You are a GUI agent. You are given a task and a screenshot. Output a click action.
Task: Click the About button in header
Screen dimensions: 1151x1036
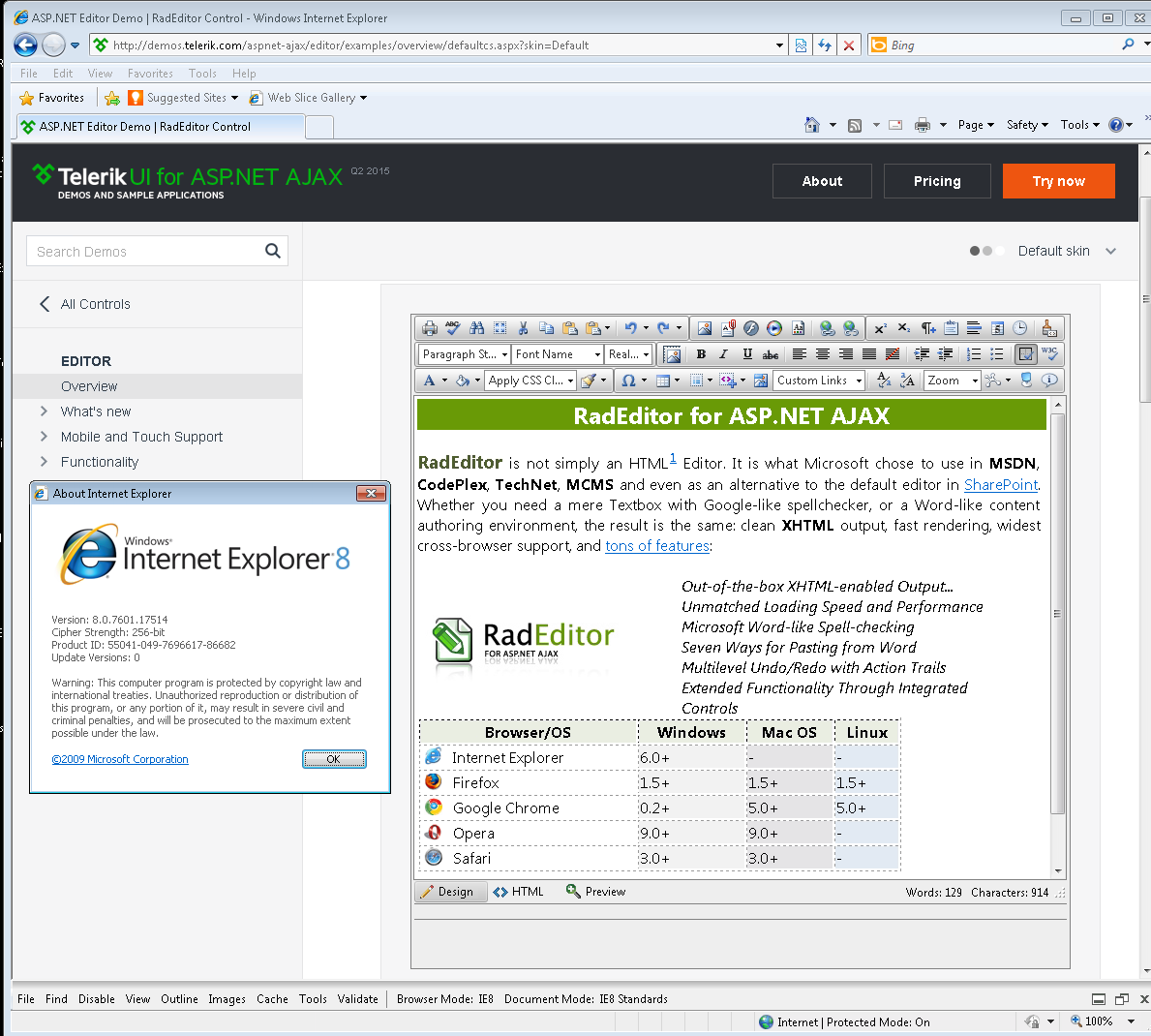[822, 181]
